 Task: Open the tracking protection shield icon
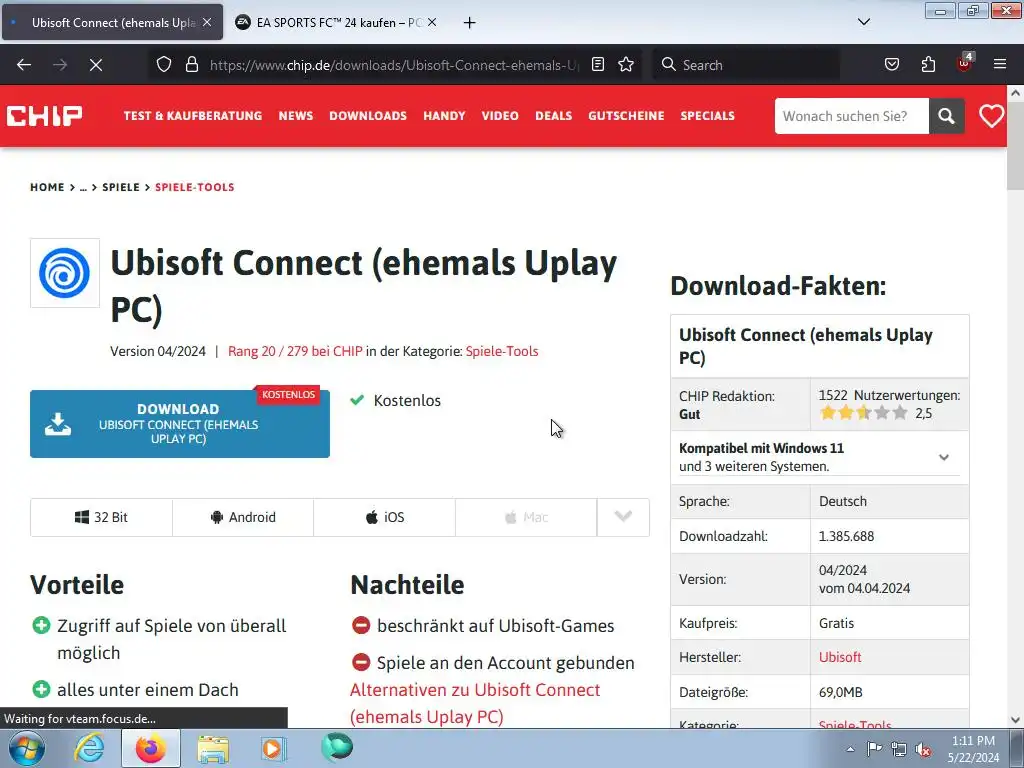tap(164, 65)
